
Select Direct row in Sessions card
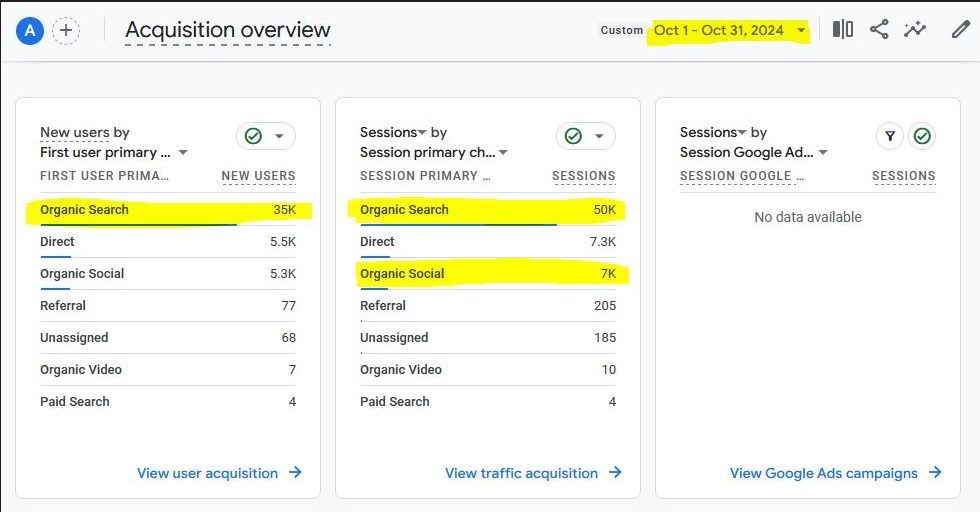[488, 241]
